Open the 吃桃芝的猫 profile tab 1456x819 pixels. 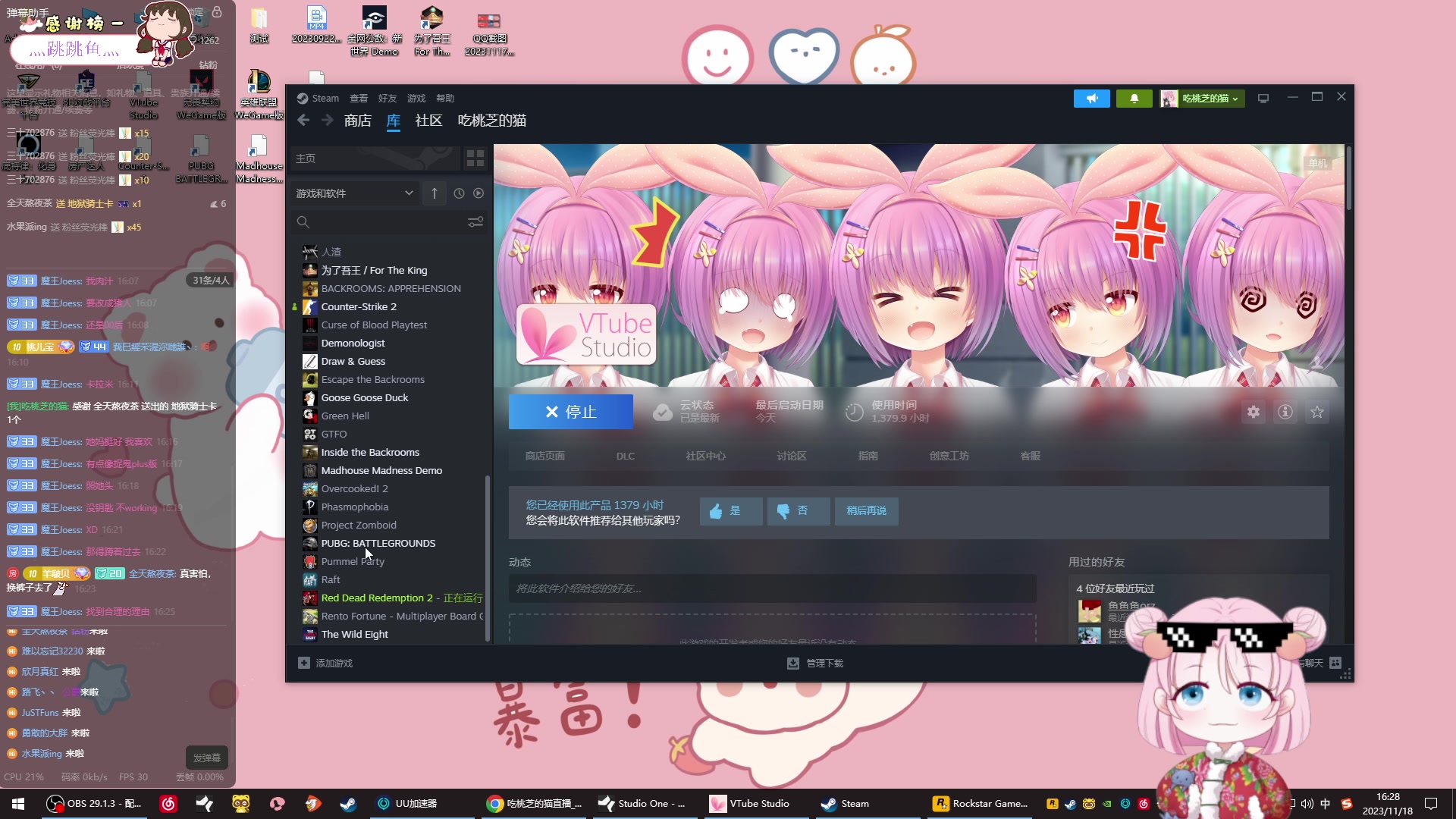click(x=492, y=121)
